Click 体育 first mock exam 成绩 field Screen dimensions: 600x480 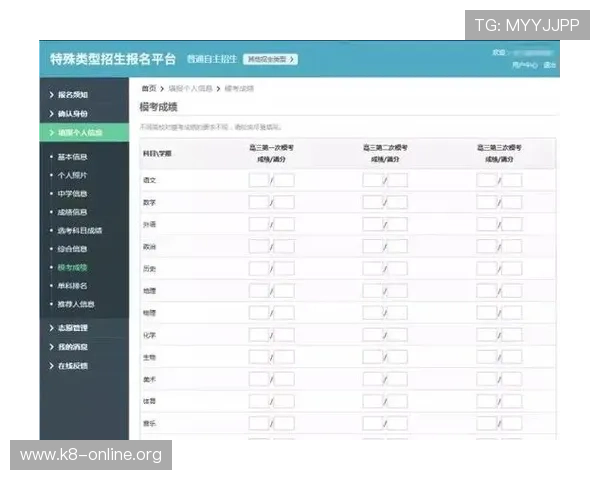259,401
